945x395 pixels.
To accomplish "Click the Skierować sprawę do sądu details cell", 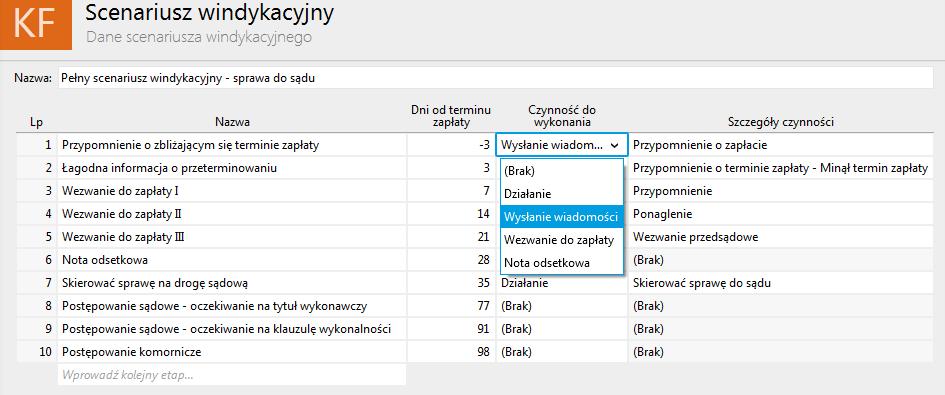I will click(x=781, y=283).
